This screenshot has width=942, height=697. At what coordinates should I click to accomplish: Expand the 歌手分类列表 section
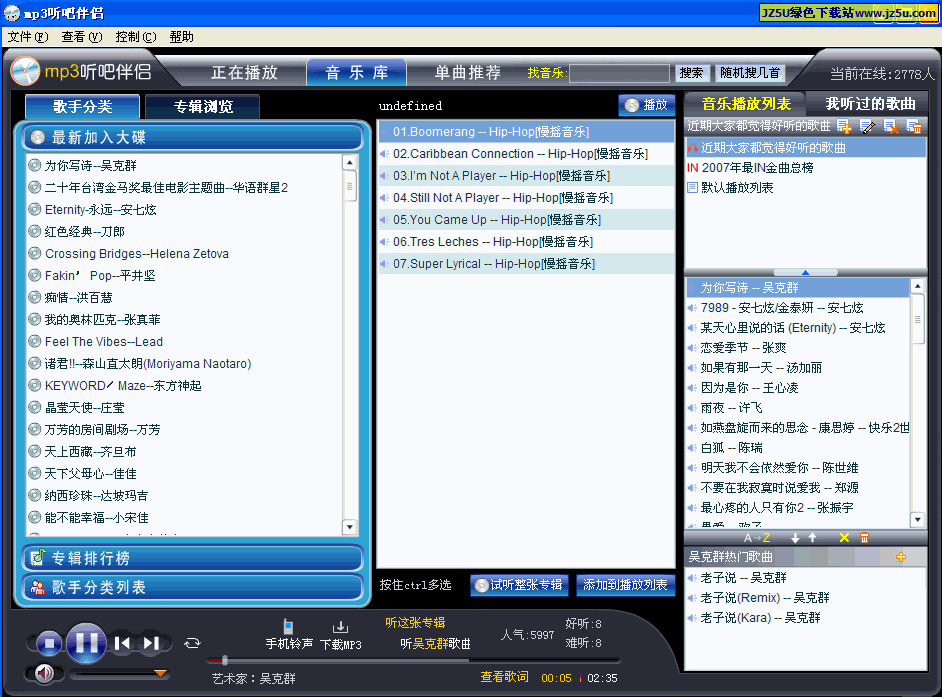[x=192, y=587]
